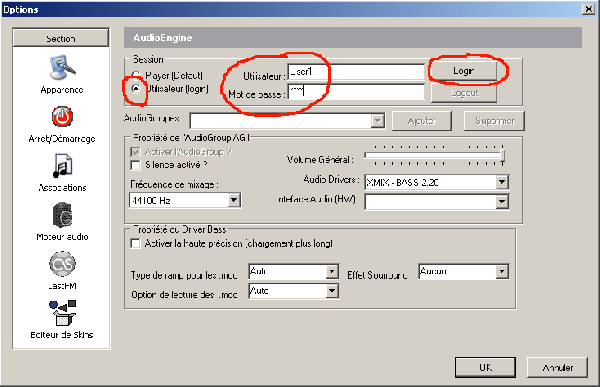Screen dimensions: 600x387
Task: Click the Login button
Action: pyautogui.click(x=464, y=71)
